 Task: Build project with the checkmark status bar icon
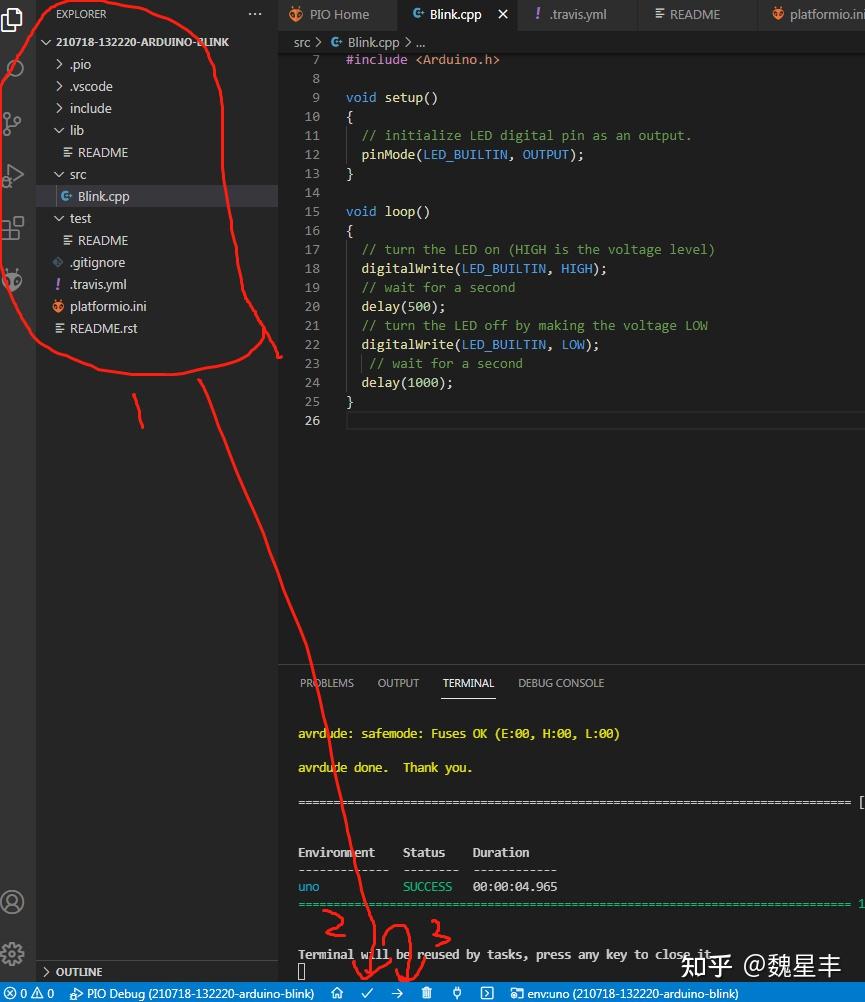coord(367,993)
